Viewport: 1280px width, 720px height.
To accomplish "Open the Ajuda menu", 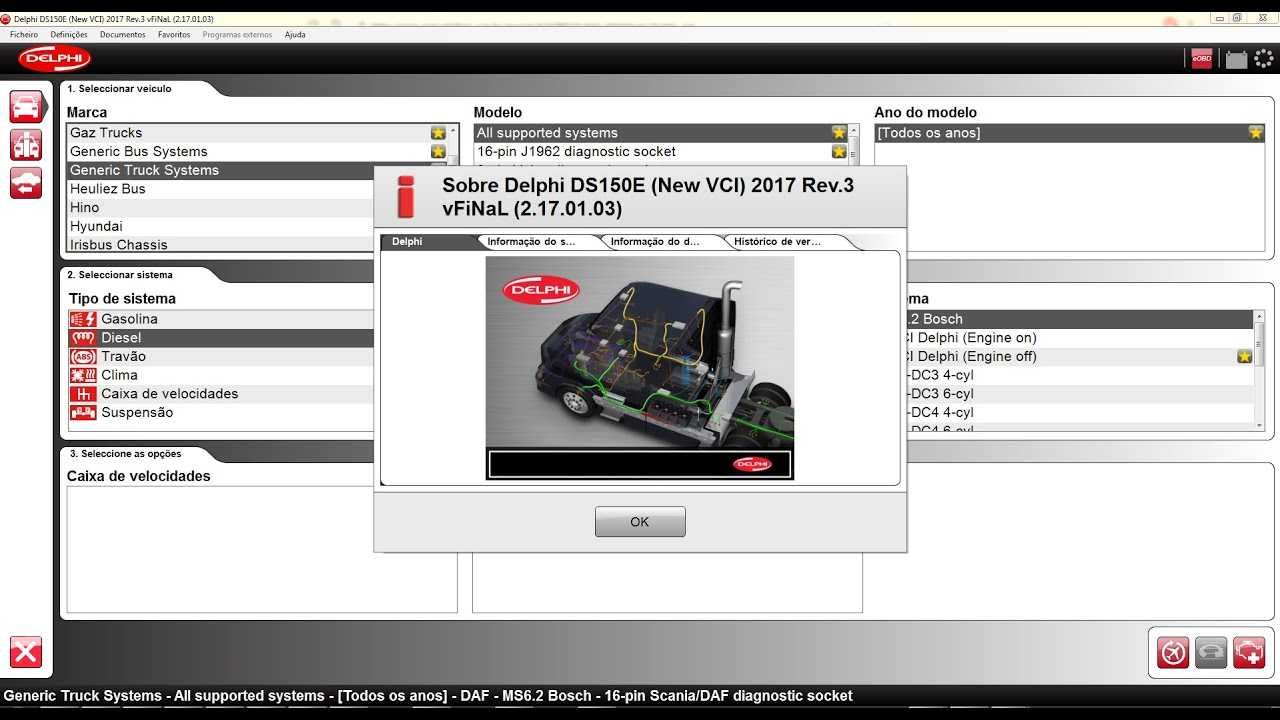I will (x=295, y=34).
